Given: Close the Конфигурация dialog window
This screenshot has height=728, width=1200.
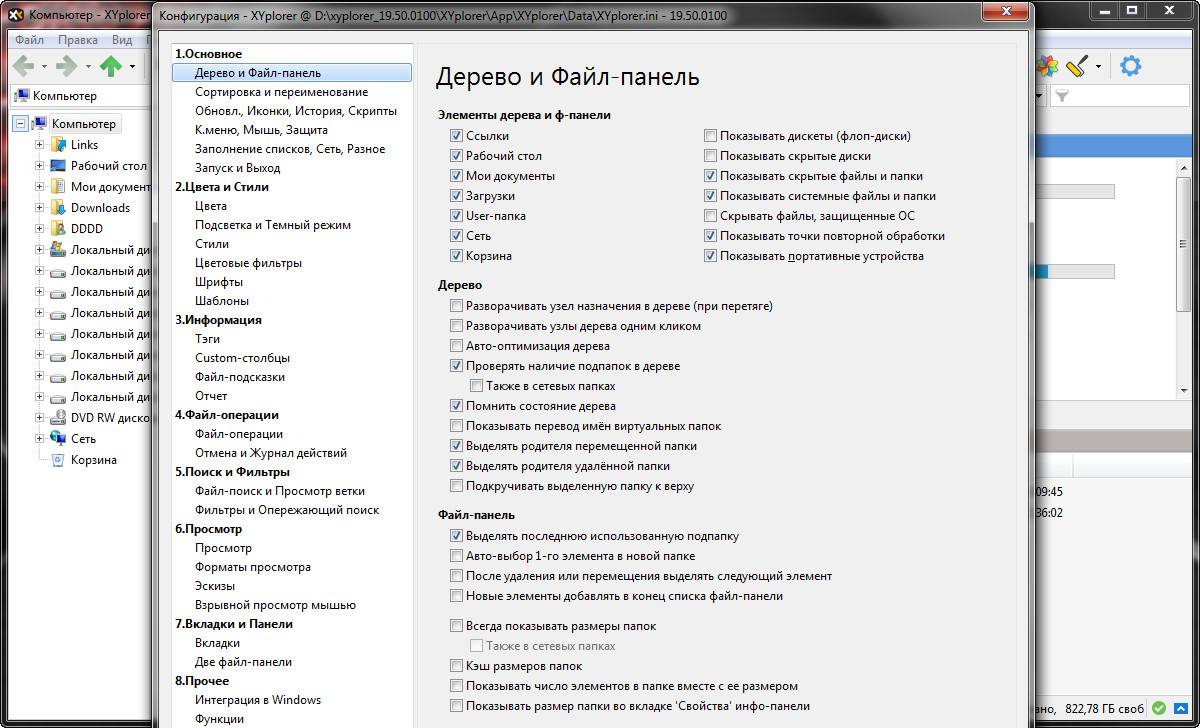Looking at the screenshot, I should [1006, 12].
